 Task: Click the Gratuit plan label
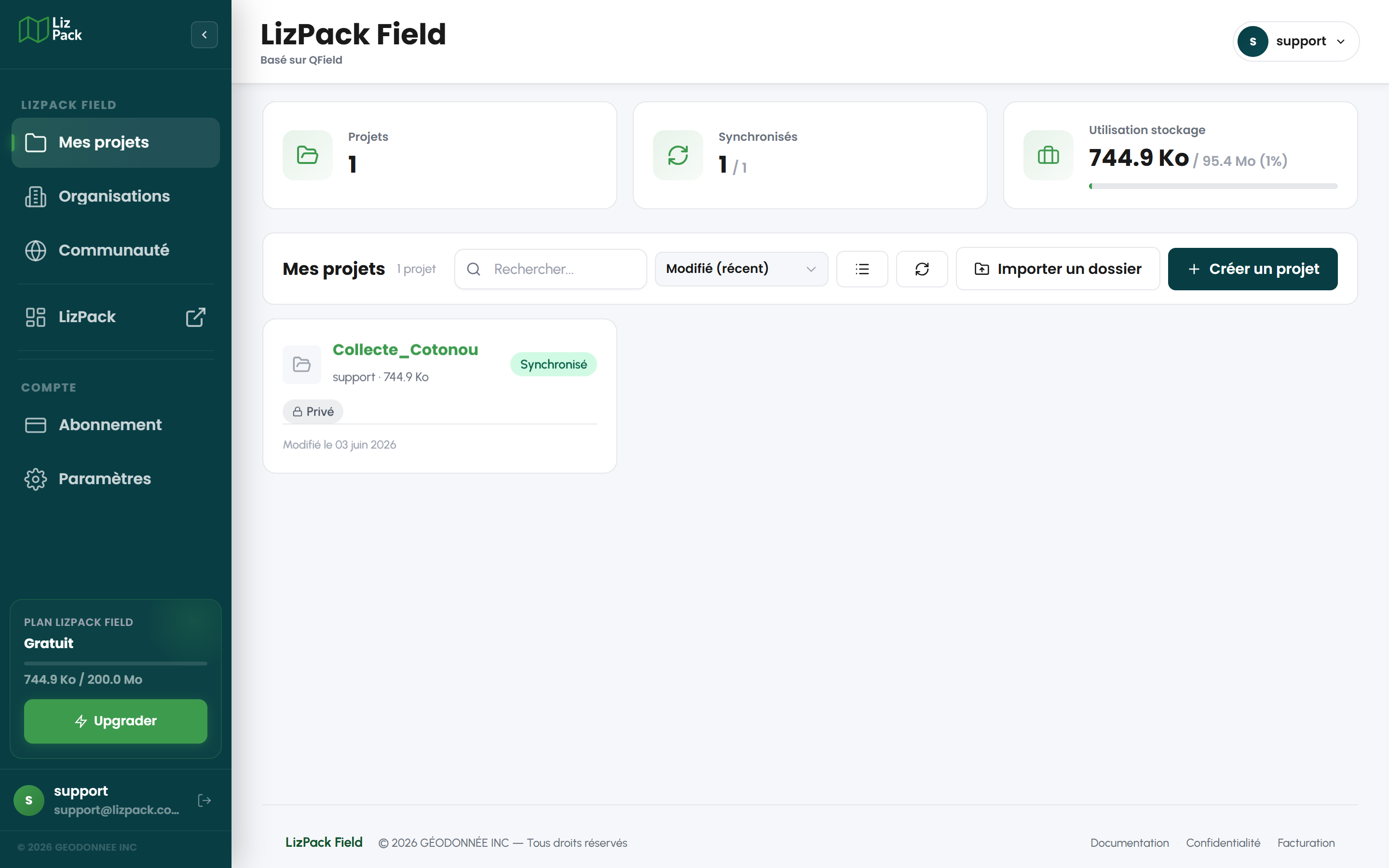coord(49,643)
